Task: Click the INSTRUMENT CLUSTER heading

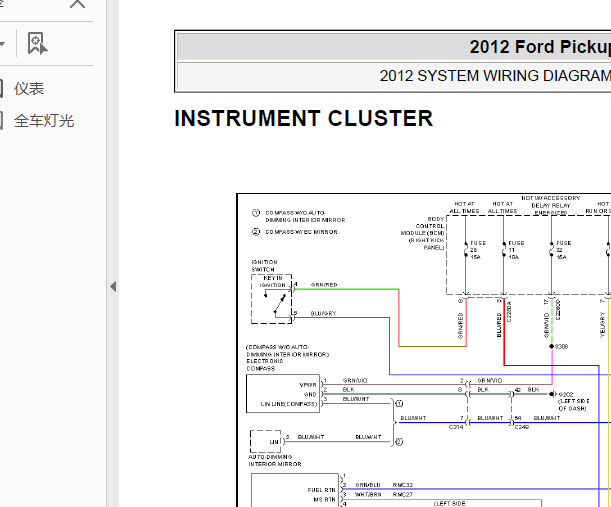Action: click(x=304, y=118)
